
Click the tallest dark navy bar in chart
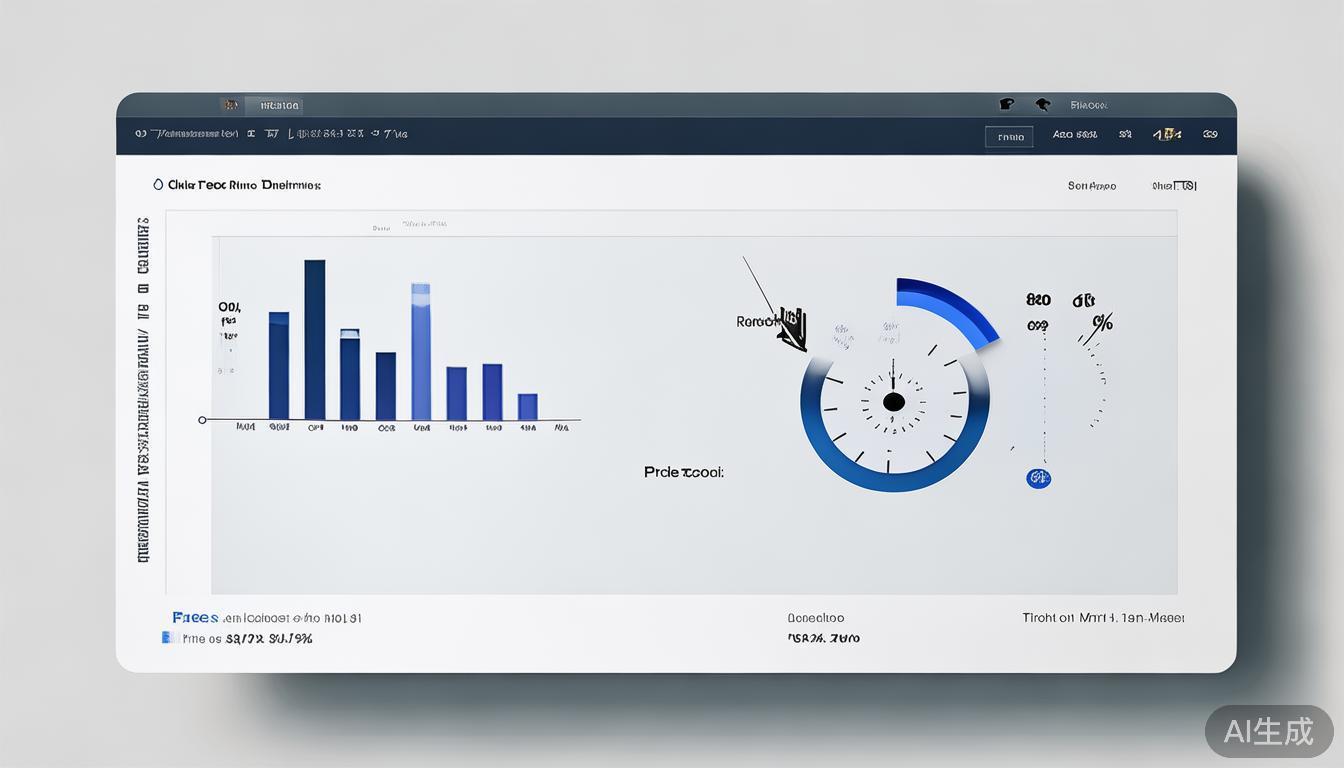click(x=314, y=339)
